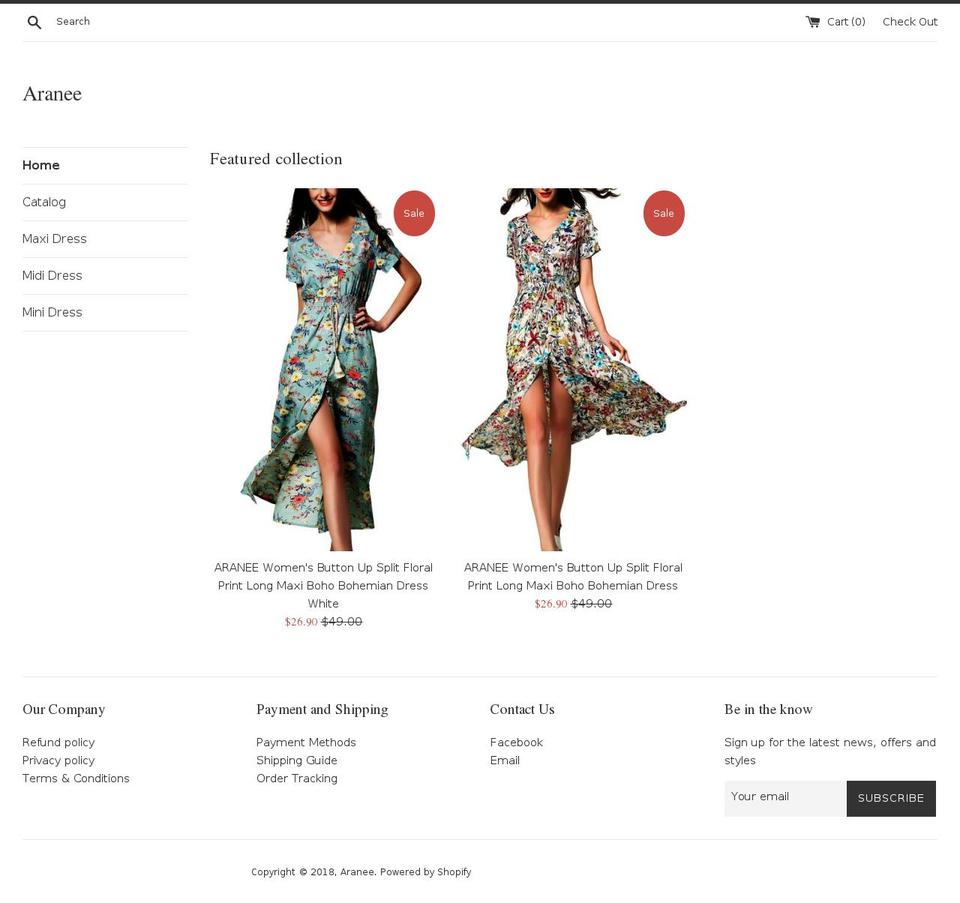Image resolution: width=960 pixels, height=903 pixels.
Task: Select Home in the sidebar menu
Action: pyautogui.click(x=40, y=165)
